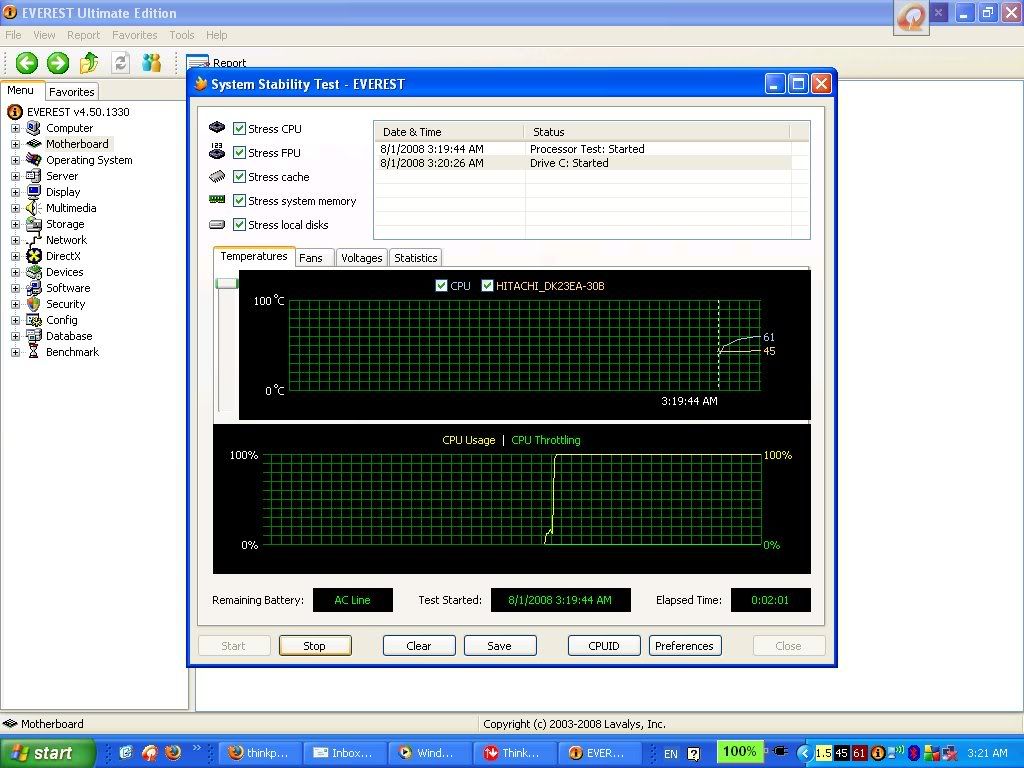The width and height of the screenshot is (1024, 768).
Task: Expand the Computer tree node
Action: [15, 128]
